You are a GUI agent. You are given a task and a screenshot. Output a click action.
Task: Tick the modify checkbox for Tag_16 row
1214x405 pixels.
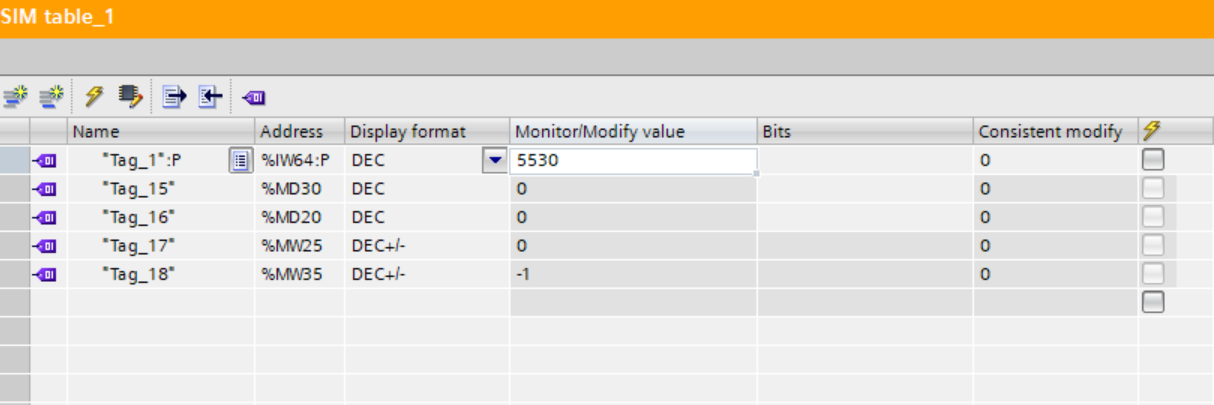1153,216
